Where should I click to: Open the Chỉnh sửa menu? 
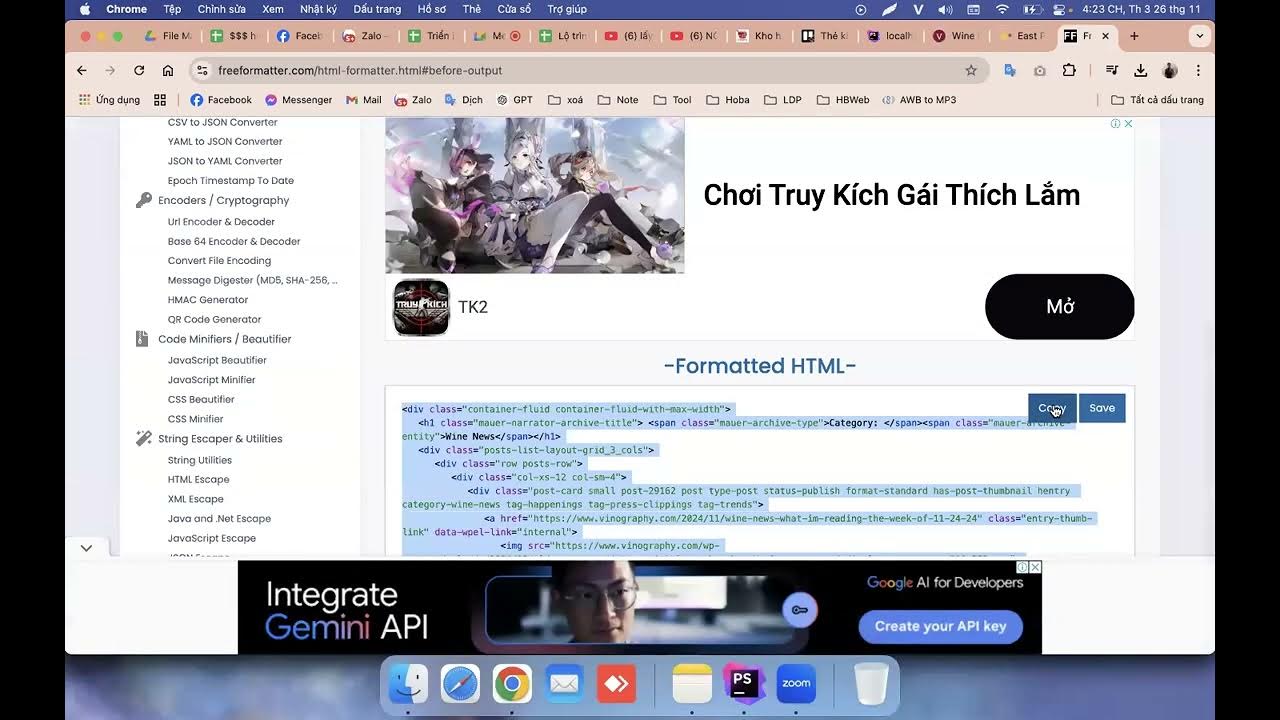pos(221,9)
